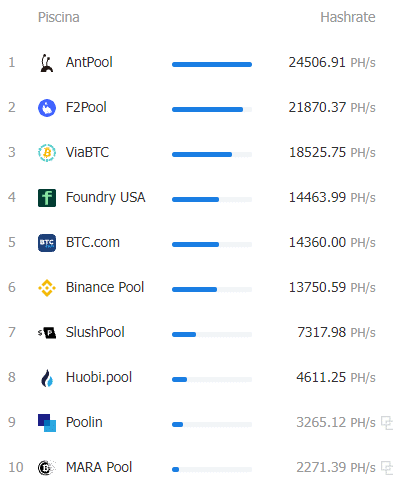Click the AntPool ant logo icon
393x491 pixels.
pos(47,63)
